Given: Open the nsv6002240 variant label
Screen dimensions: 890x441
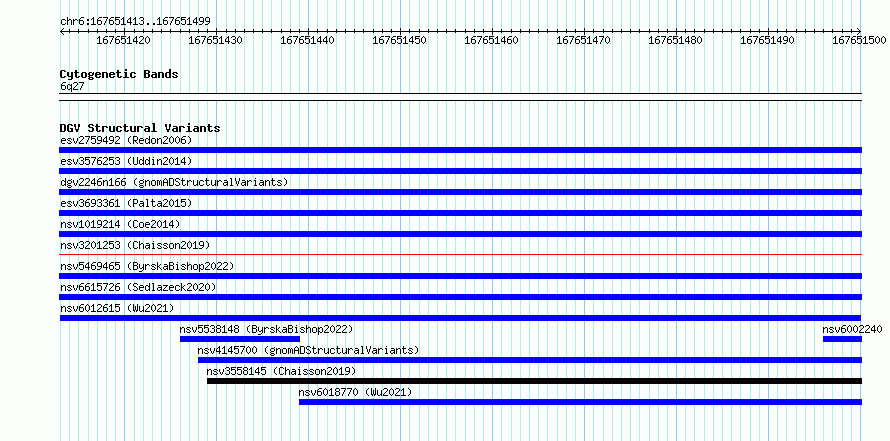Looking at the screenshot, I should tap(853, 329).
